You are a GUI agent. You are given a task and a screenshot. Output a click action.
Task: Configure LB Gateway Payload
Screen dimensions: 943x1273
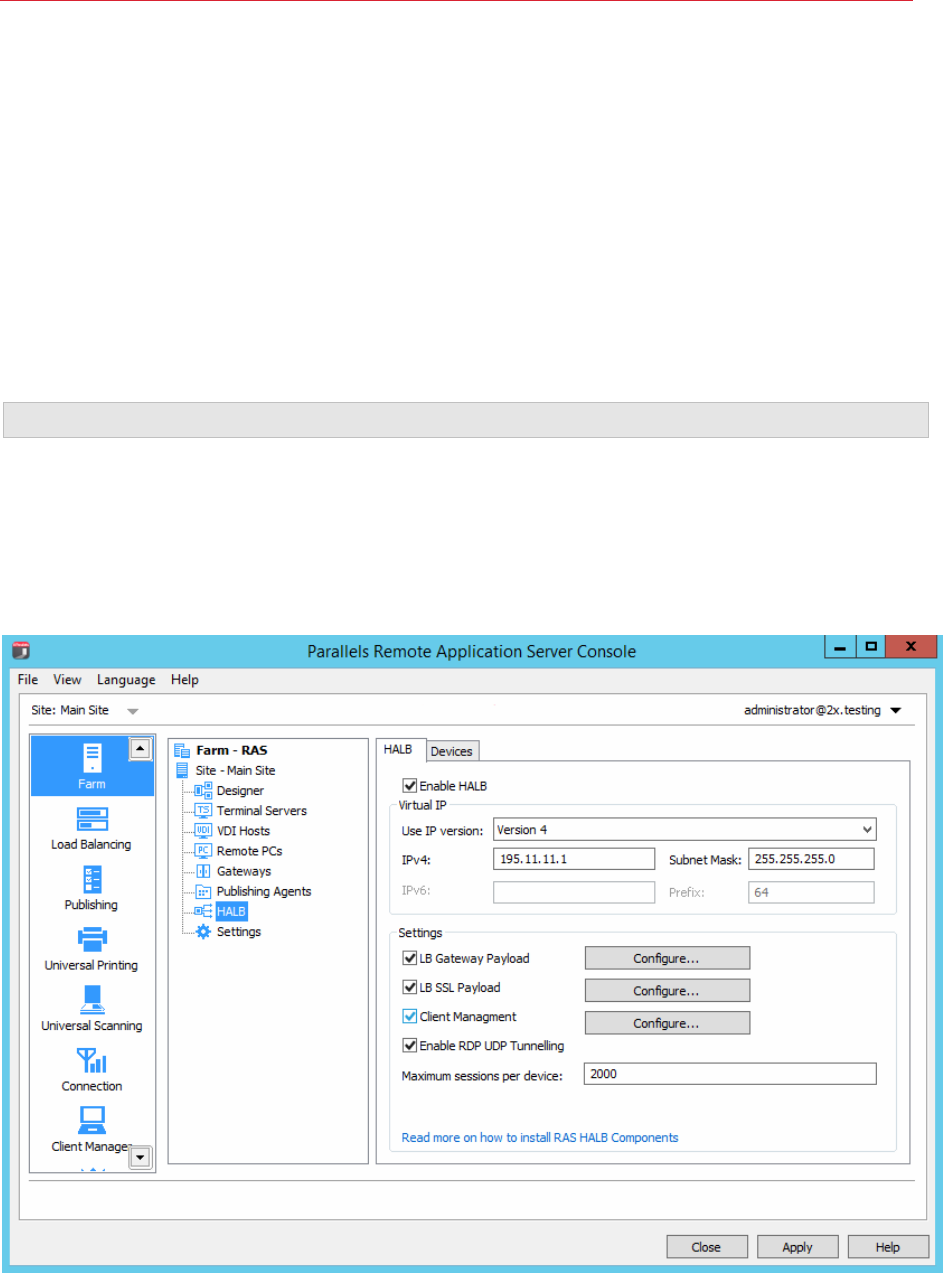pyautogui.click(x=667, y=958)
